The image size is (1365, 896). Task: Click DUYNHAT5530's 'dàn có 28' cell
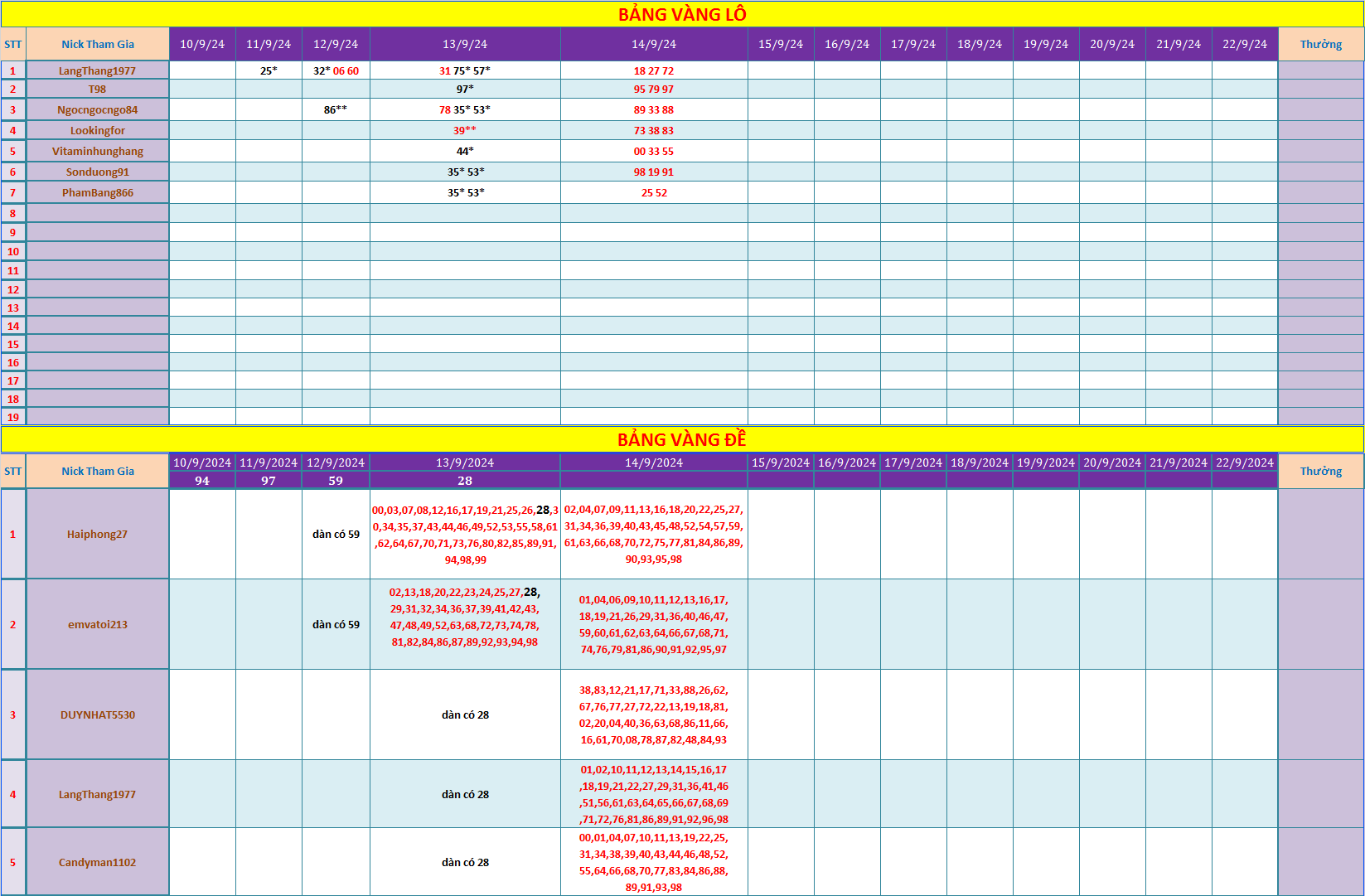click(x=465, y=714)
